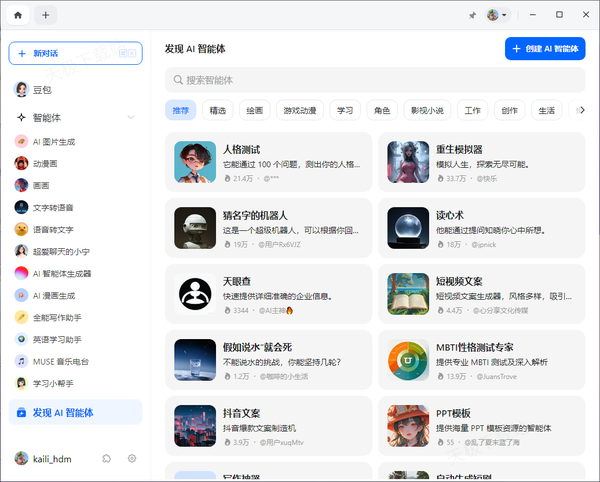Viewport: 600px width, 482px height.
Task: Open account avatar dropdown in title bar
Action: tap(497, 15)
